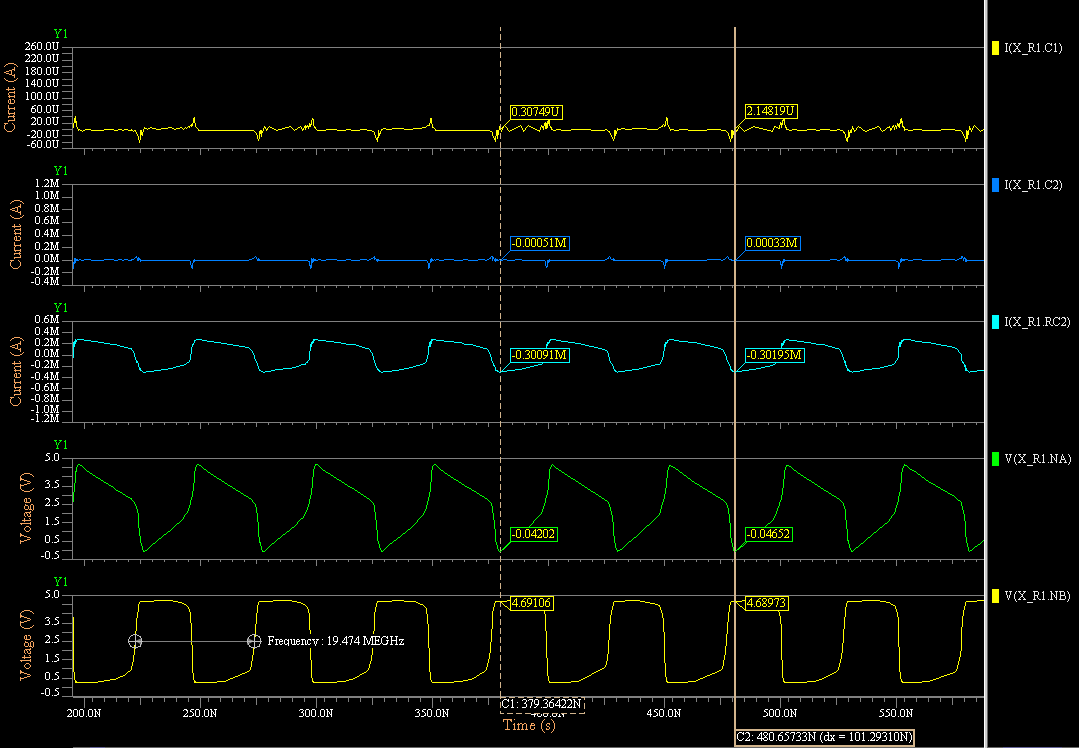Click the 0.30749U cursor value tag
Screen dimensions: 1079x748
[536, 111]
